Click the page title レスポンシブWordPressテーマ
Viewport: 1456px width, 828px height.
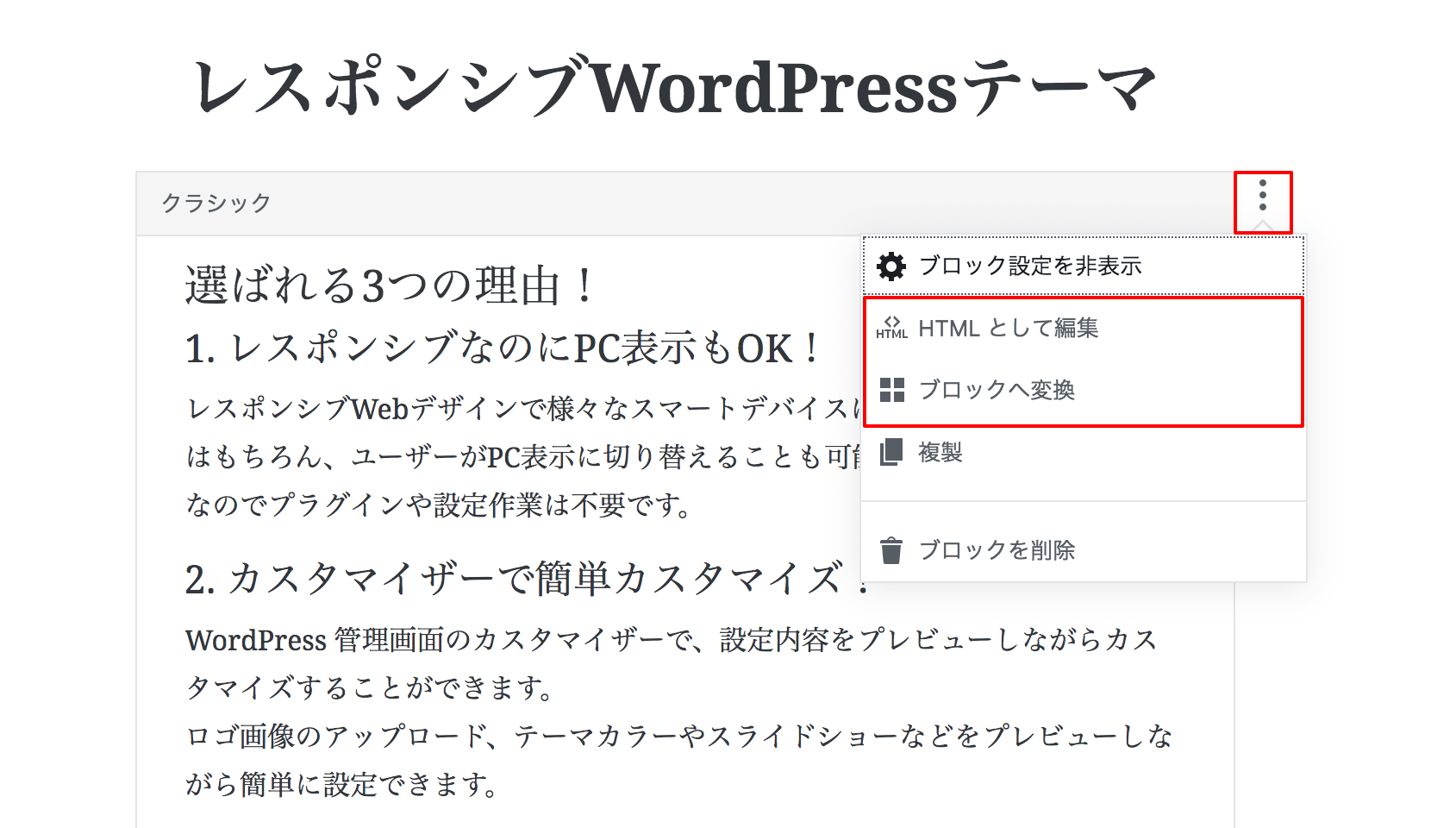(673, 88)
